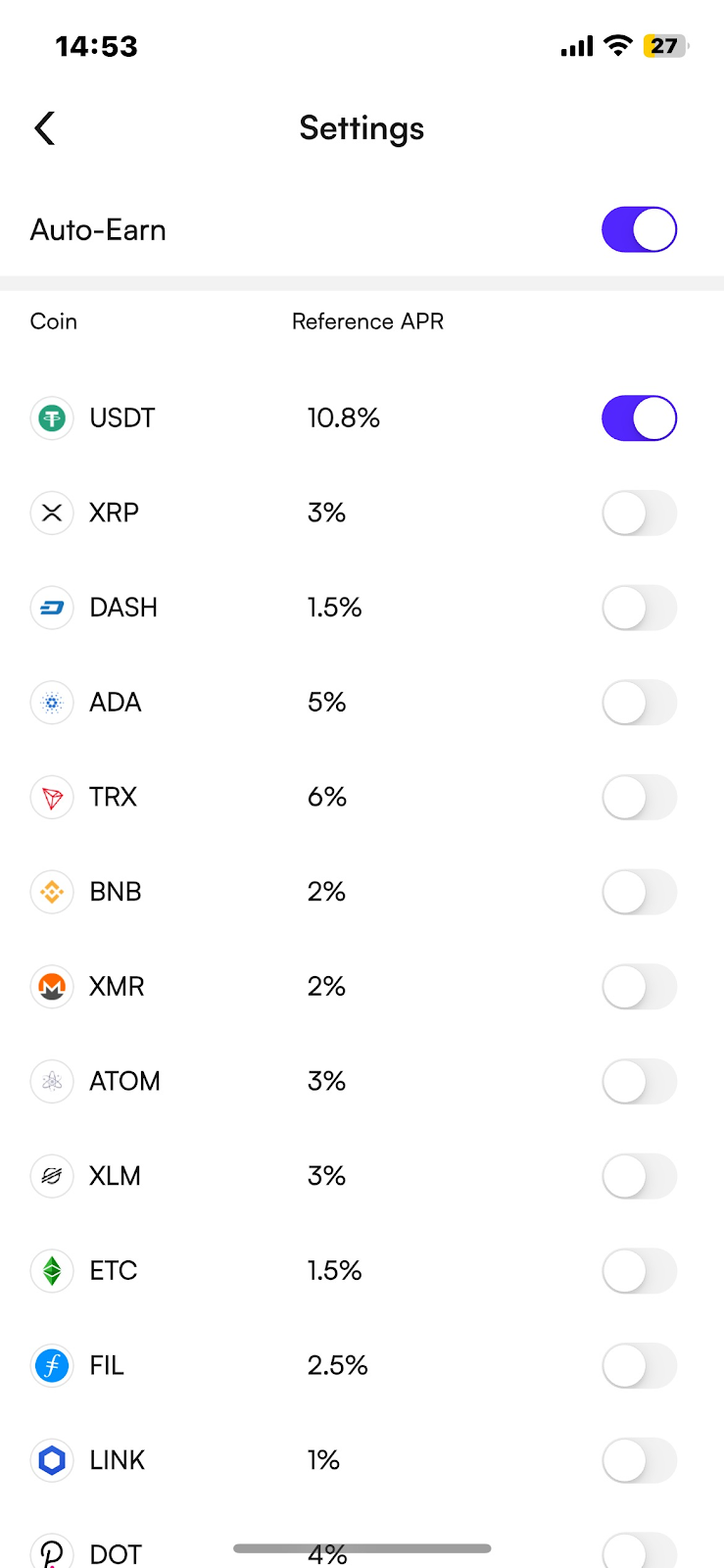
Task: Turn off USDT auto-earn switch
Action: point(639,418)
